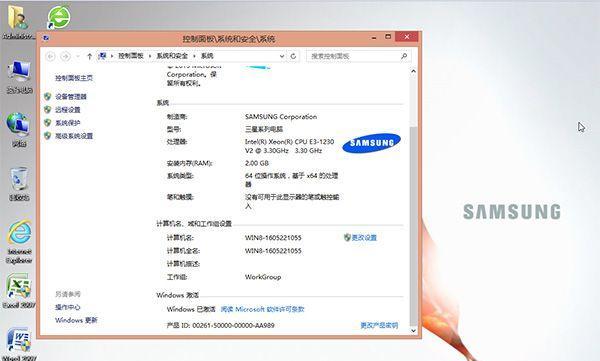Click computer name WIN8-1605221055 beside 计算机名
The height and width of the screenshot is (361, 600).
click(273, 238)
